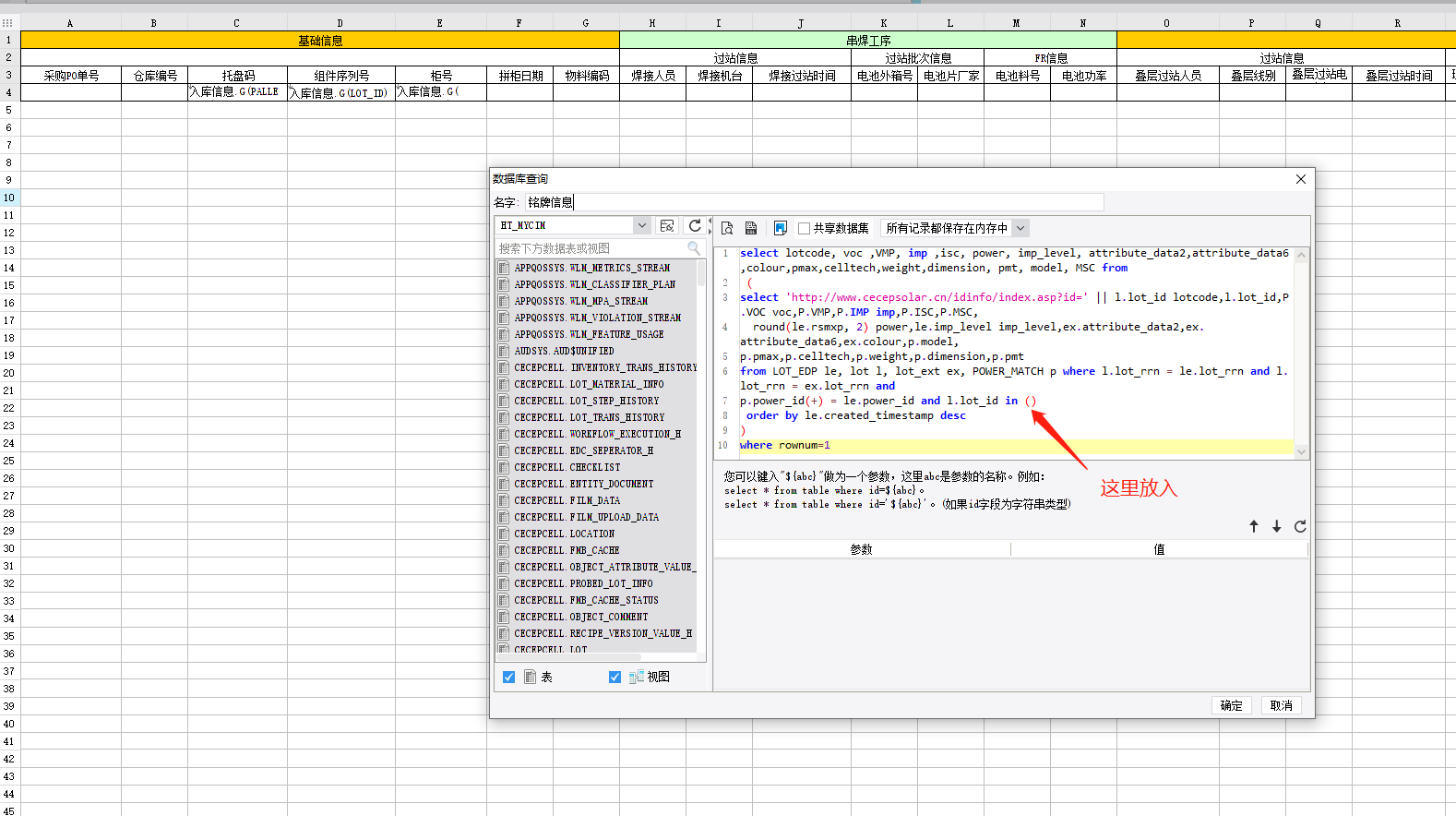Click cell 入库信息.G(LOT_ID) in row 4

click(341, 92)
